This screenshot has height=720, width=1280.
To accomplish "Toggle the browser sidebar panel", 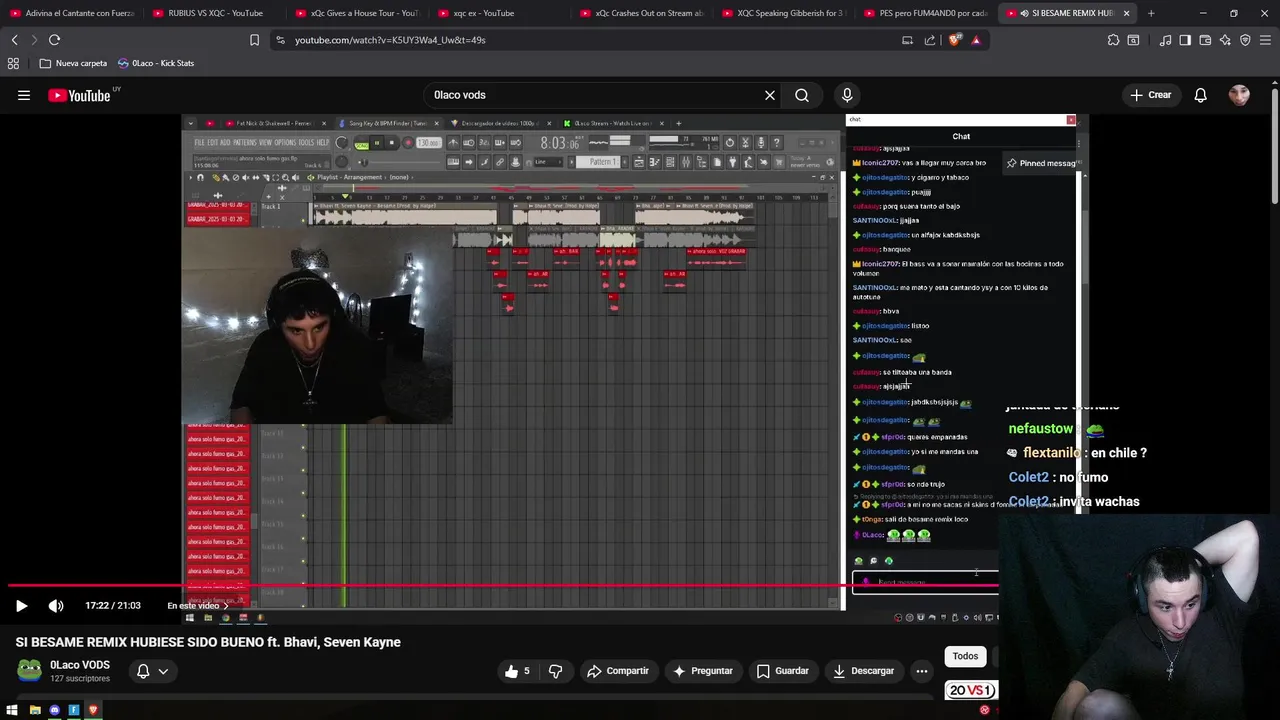I will tap(1185, 40).
